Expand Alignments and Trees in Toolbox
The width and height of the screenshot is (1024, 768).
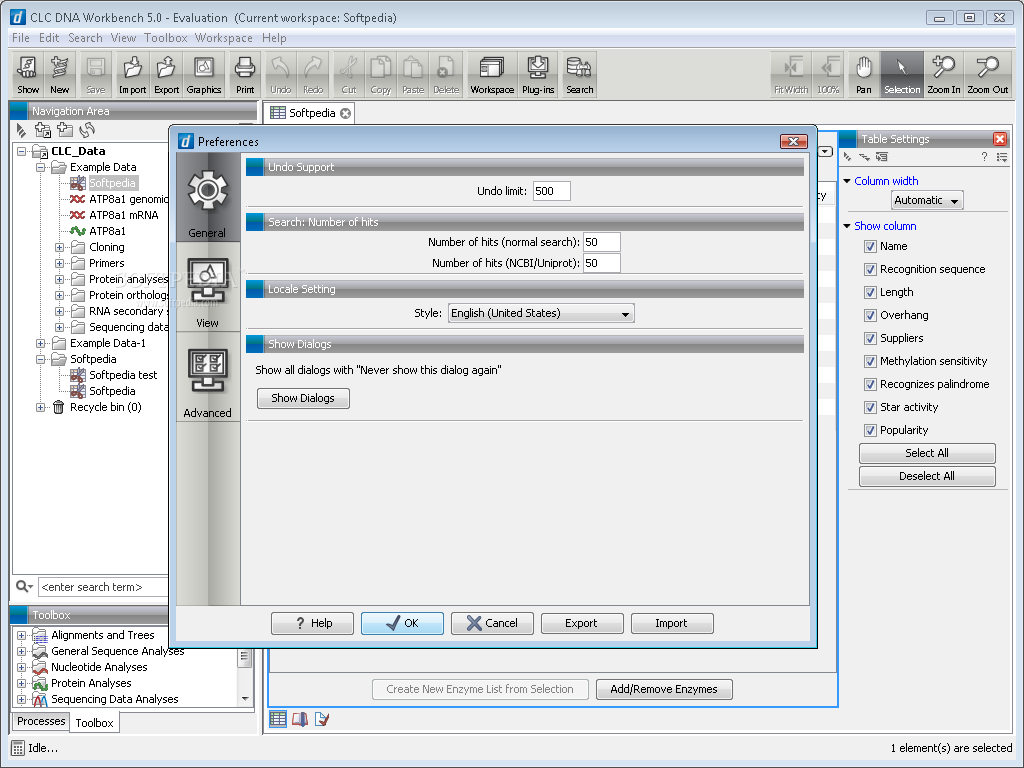point(22,635)
